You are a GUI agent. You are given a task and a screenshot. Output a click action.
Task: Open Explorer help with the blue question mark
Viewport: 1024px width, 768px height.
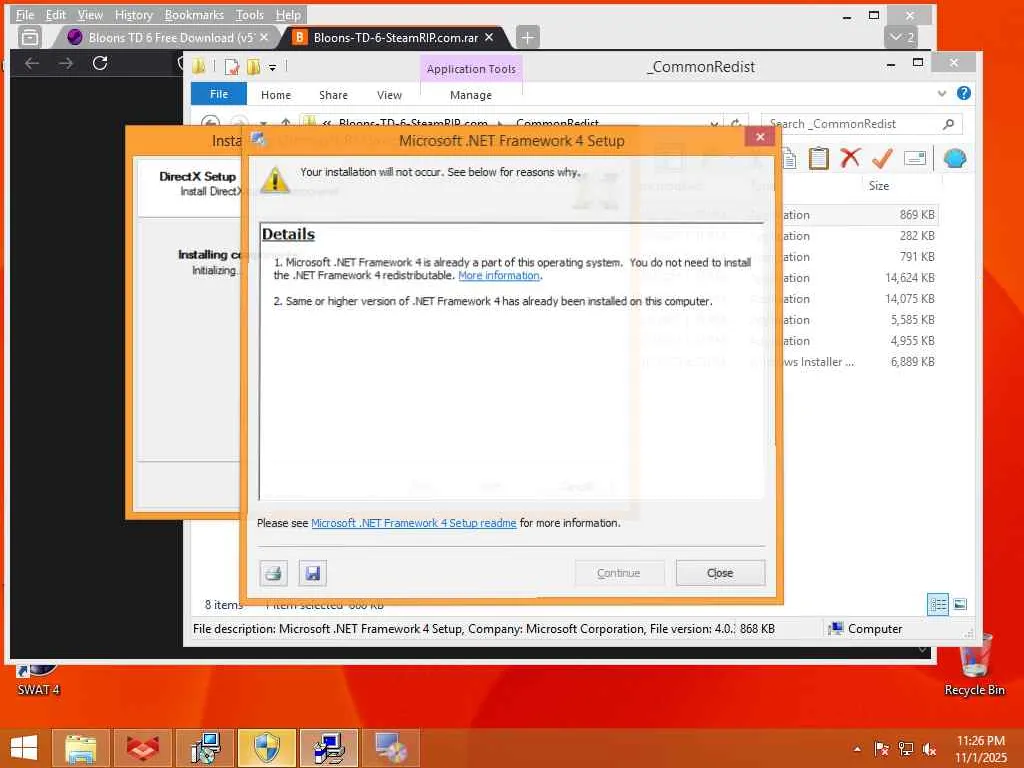tap(964, 93)
